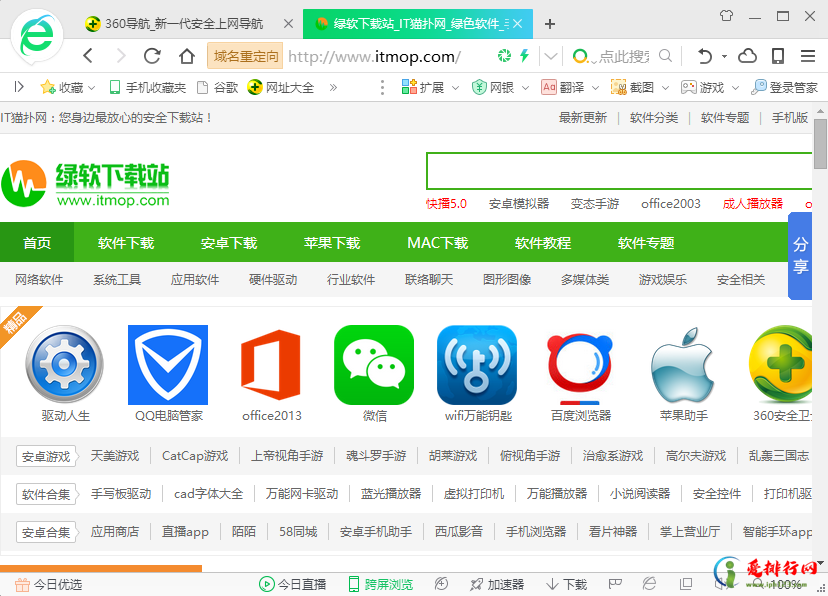Open the 手机收藏夹 bookmark
This screenshot has width=828, height=596.
[147, 87]
